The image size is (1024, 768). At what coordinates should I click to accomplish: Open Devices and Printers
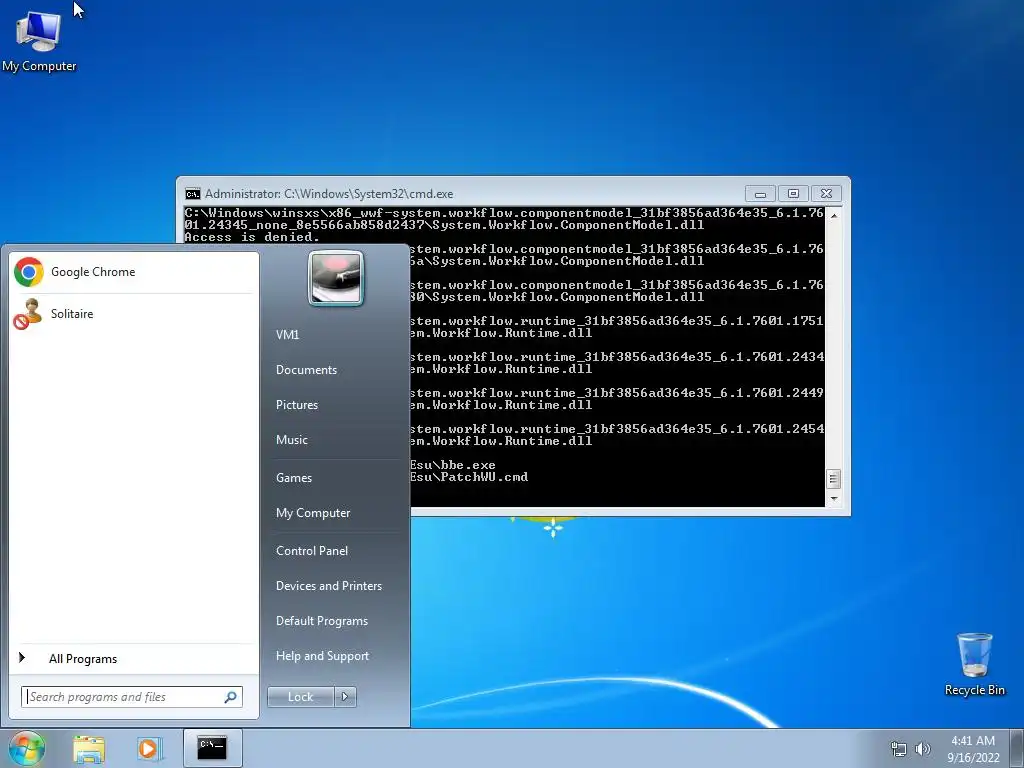coord(328,586)
